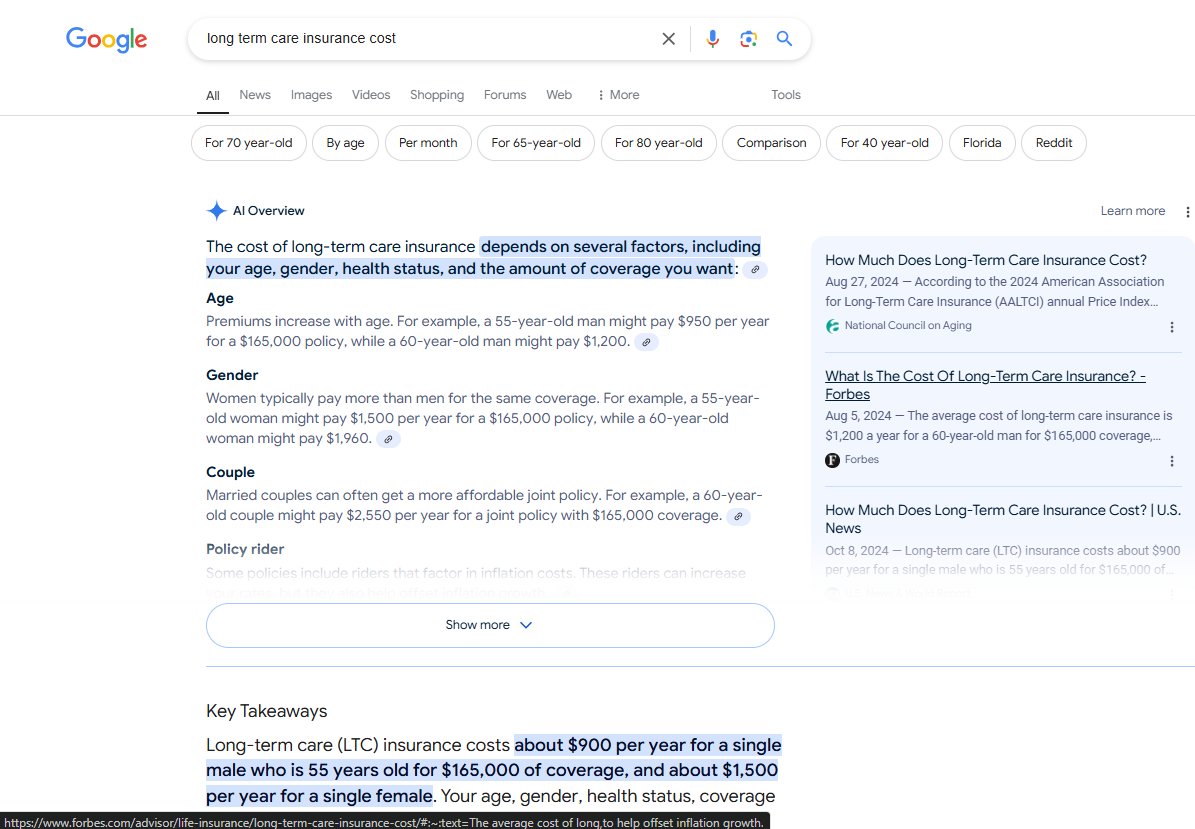
Task: Click the National Council on Aging source text
Action: (x=908, y=325)
